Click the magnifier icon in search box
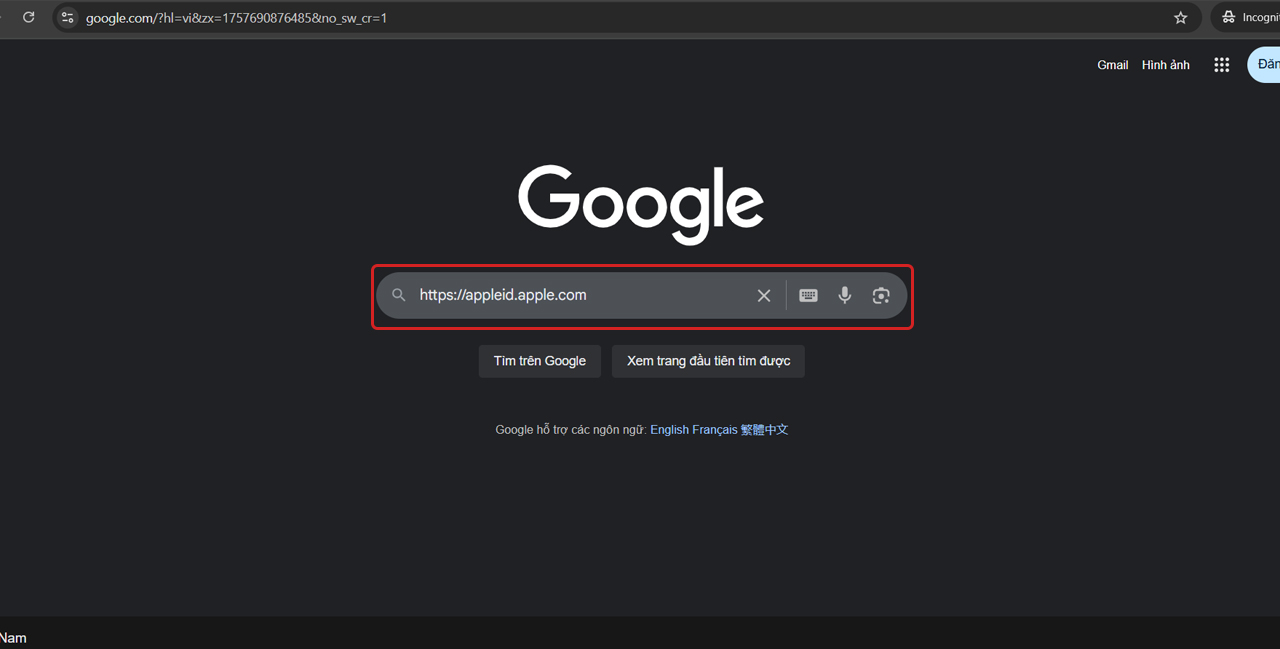This screenshot has height=649, width=1280. click(399, 295)
